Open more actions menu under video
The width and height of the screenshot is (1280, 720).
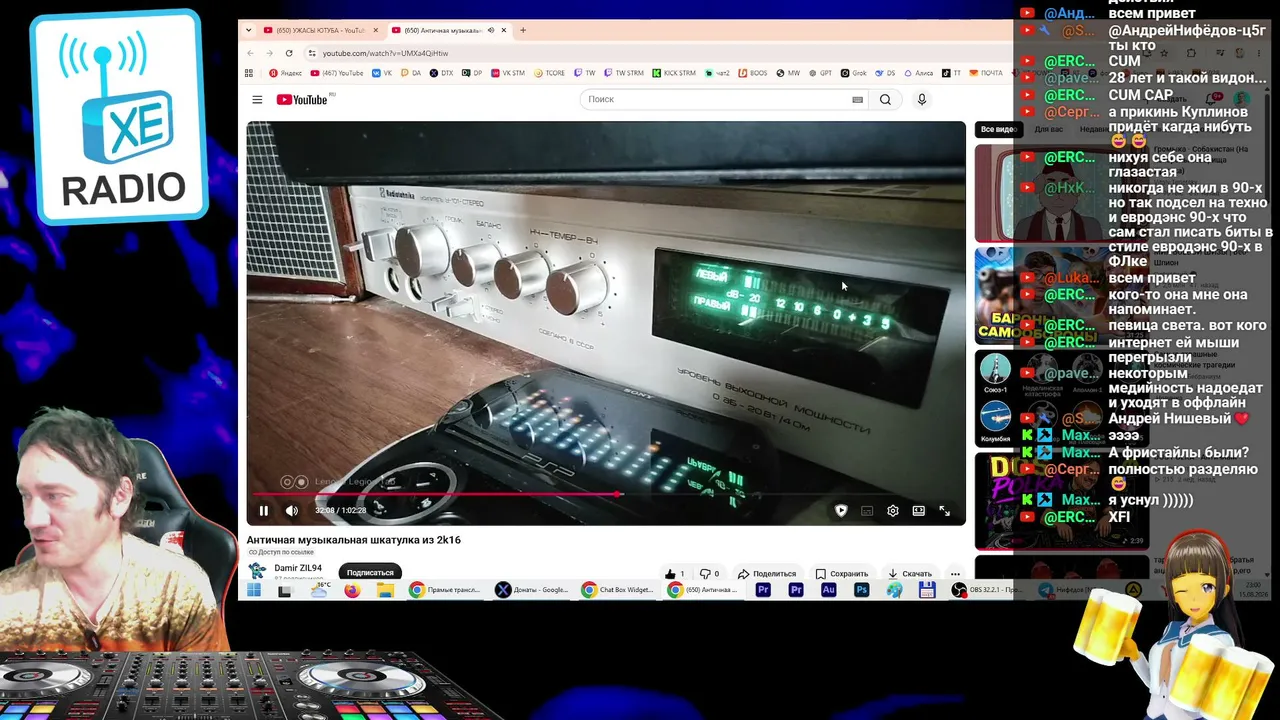click(x=955, y=574)
